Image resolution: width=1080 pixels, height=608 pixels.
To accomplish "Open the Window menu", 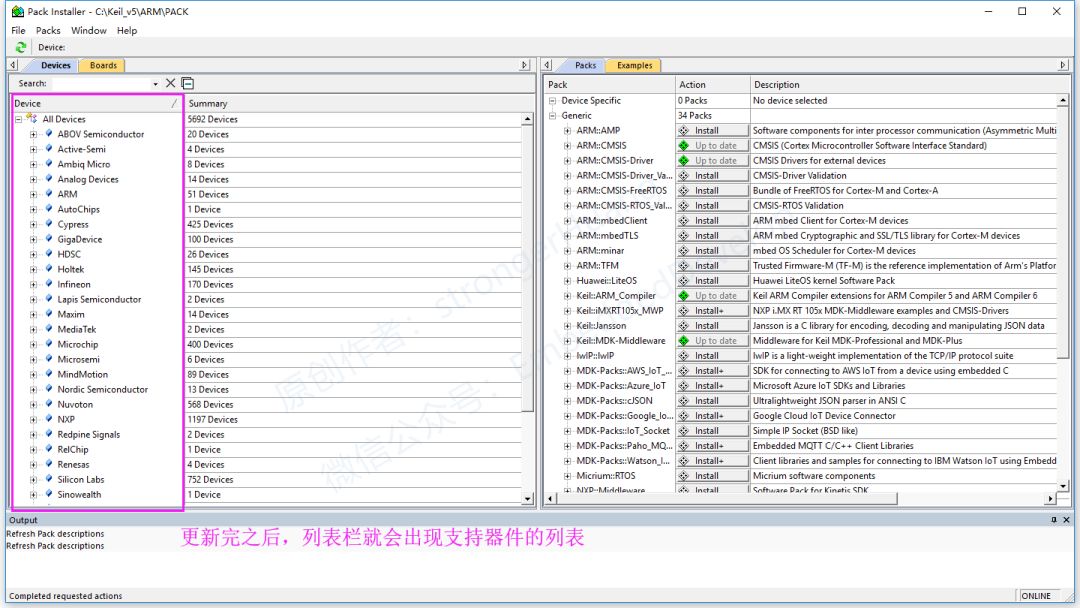I will point(89,30).
